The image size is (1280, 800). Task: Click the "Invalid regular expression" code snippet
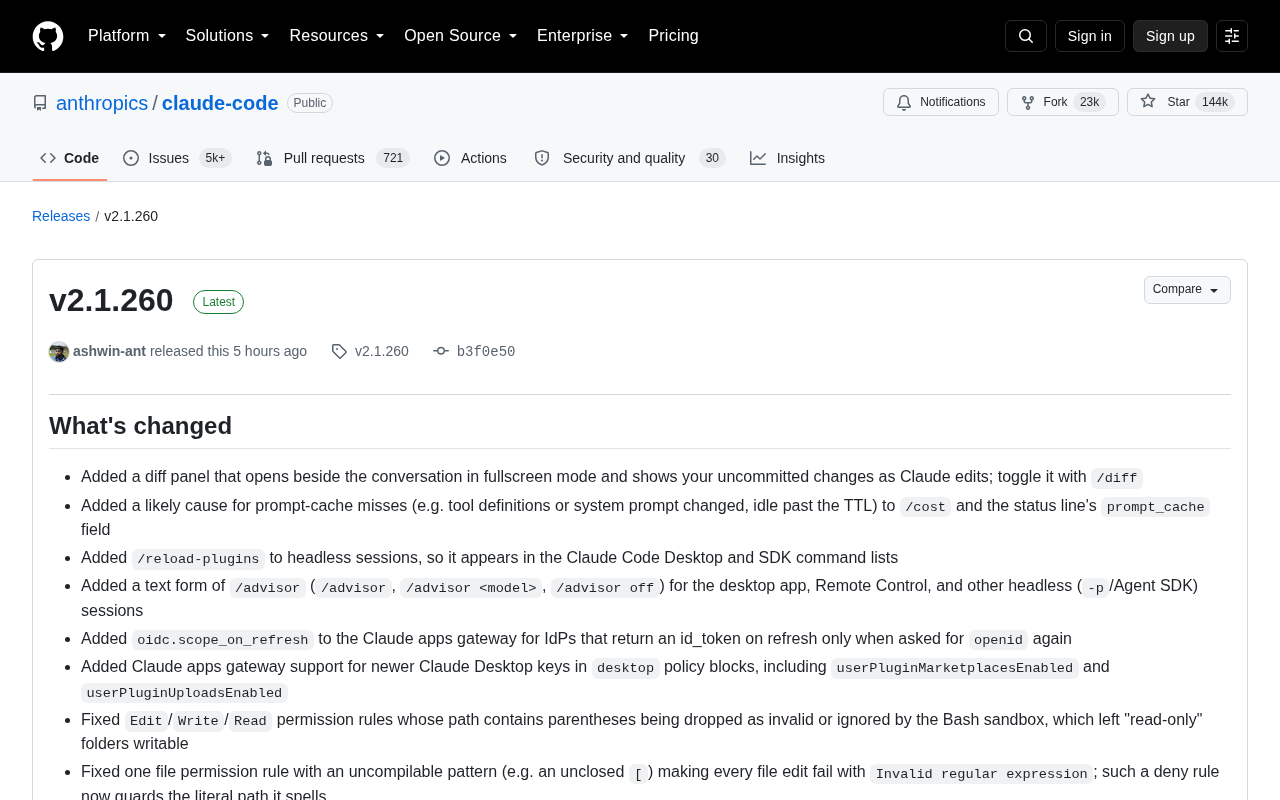pos(981,773)
